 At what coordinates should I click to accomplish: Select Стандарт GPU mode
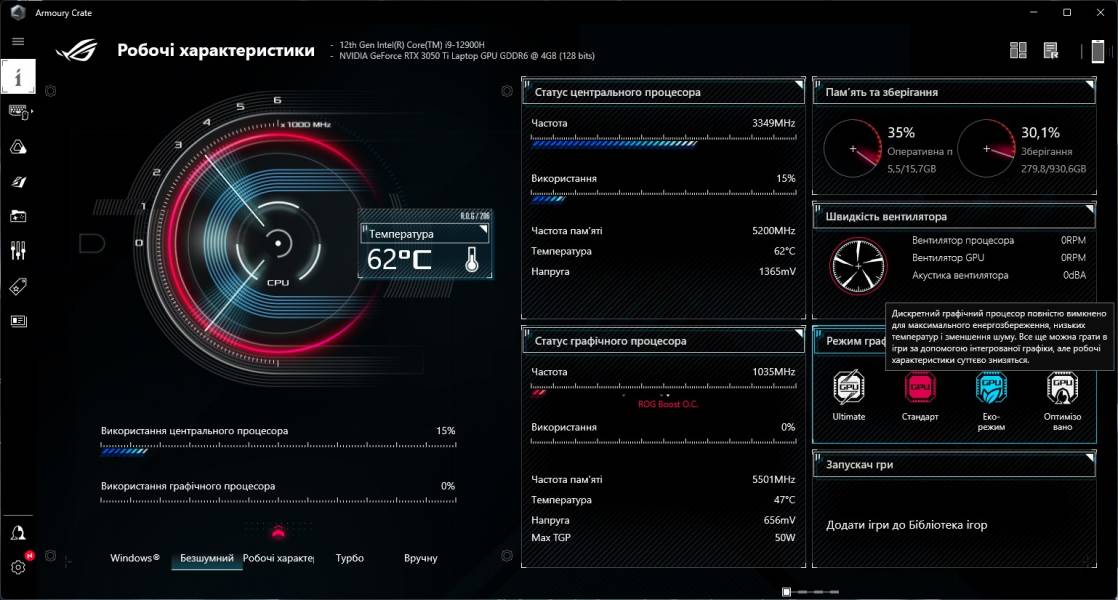(x=920, y=396)
